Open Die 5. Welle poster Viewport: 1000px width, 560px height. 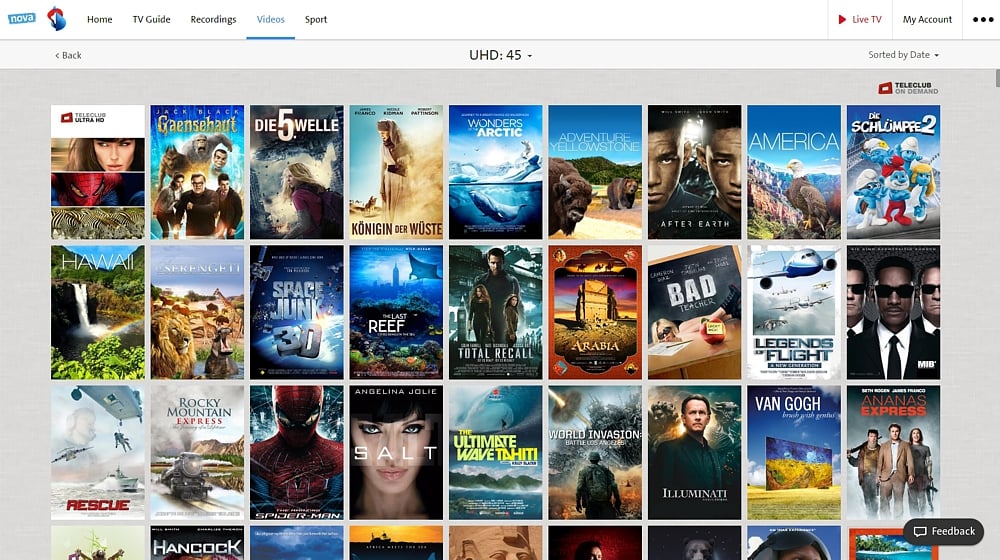[x=297, y=172]
